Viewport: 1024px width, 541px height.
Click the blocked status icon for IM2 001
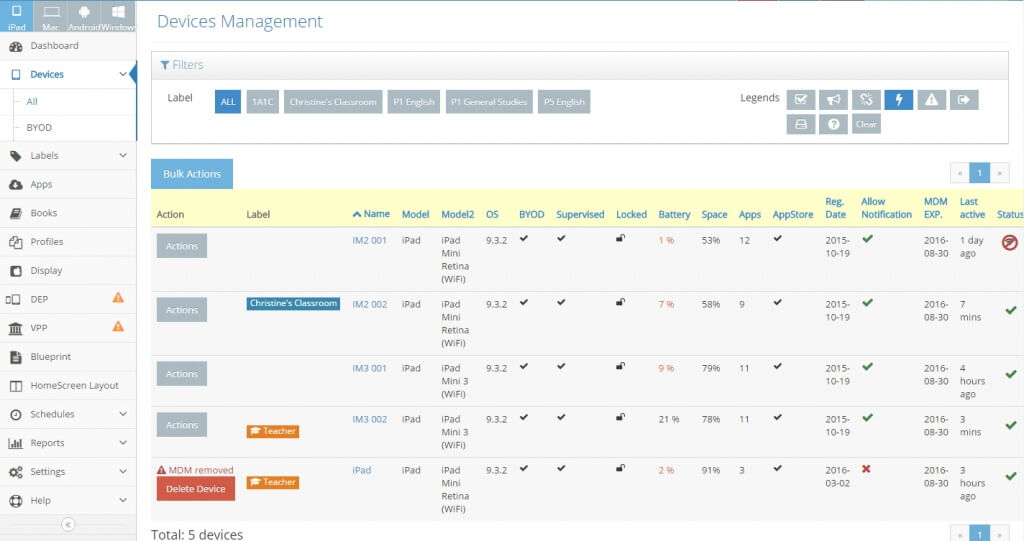[x=1009, y=243]
